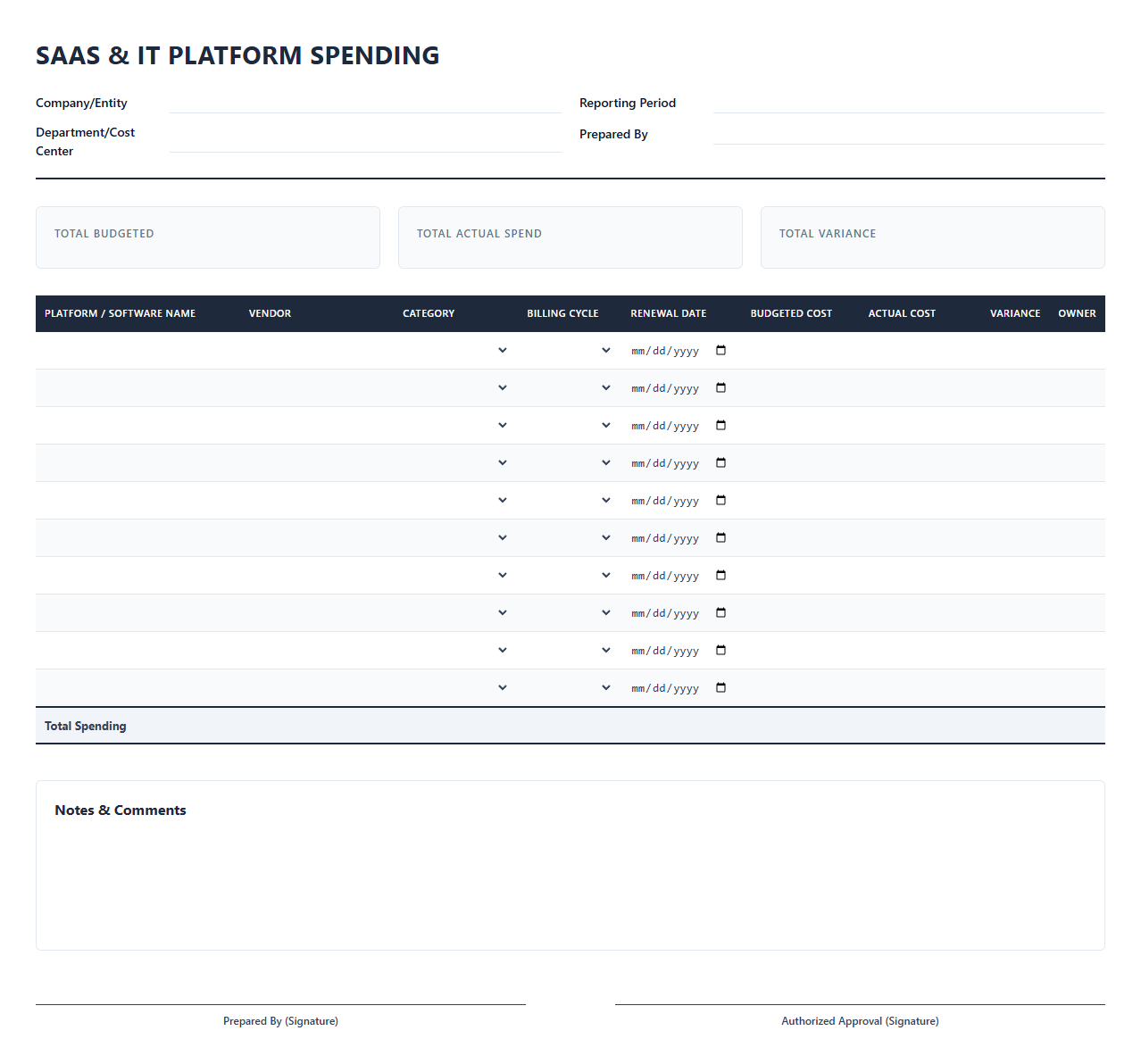
Task: Expand Billing Cycle dropdown in third row
Action: point(569,426)
